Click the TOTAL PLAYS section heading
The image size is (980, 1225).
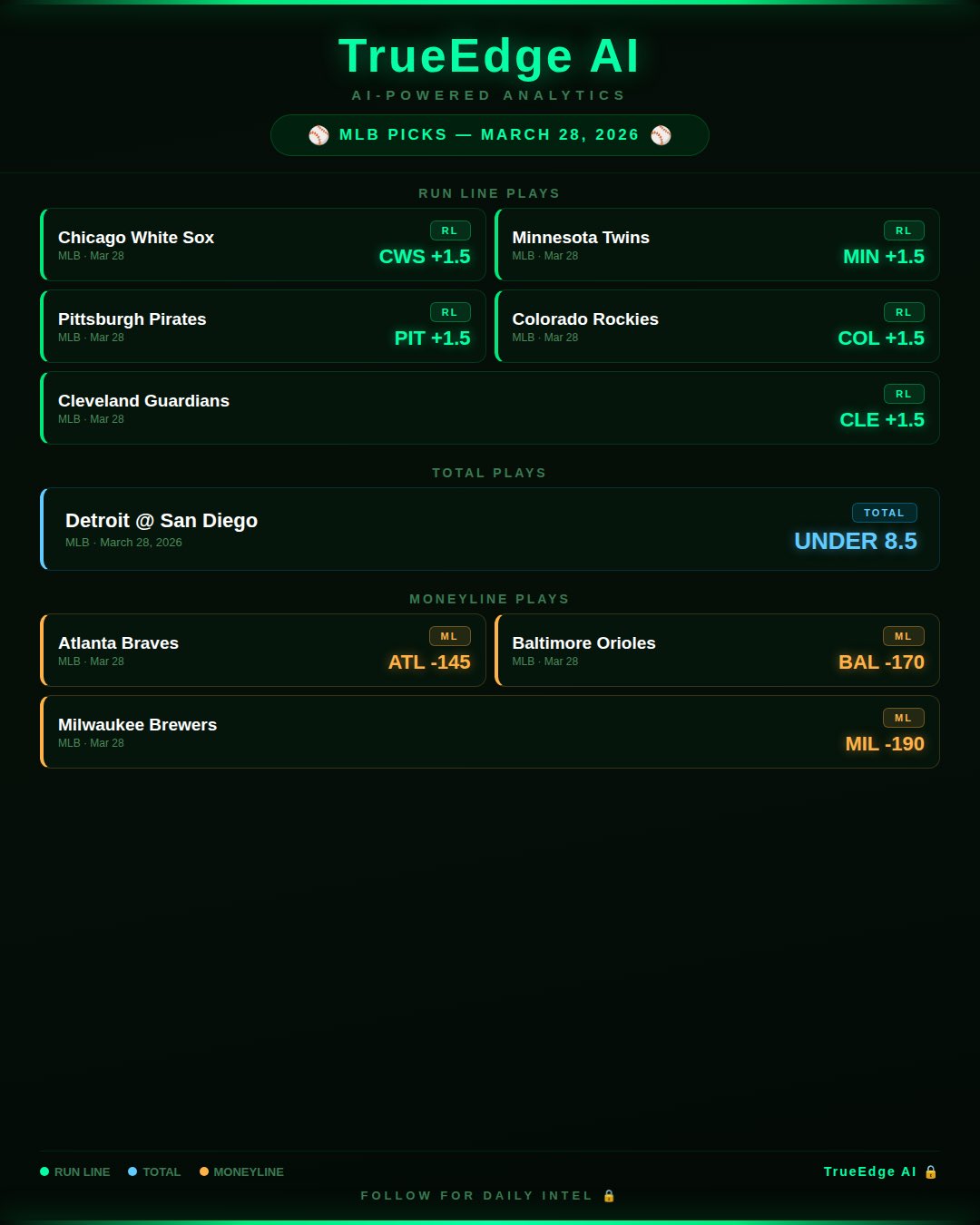tap(490, 473)
